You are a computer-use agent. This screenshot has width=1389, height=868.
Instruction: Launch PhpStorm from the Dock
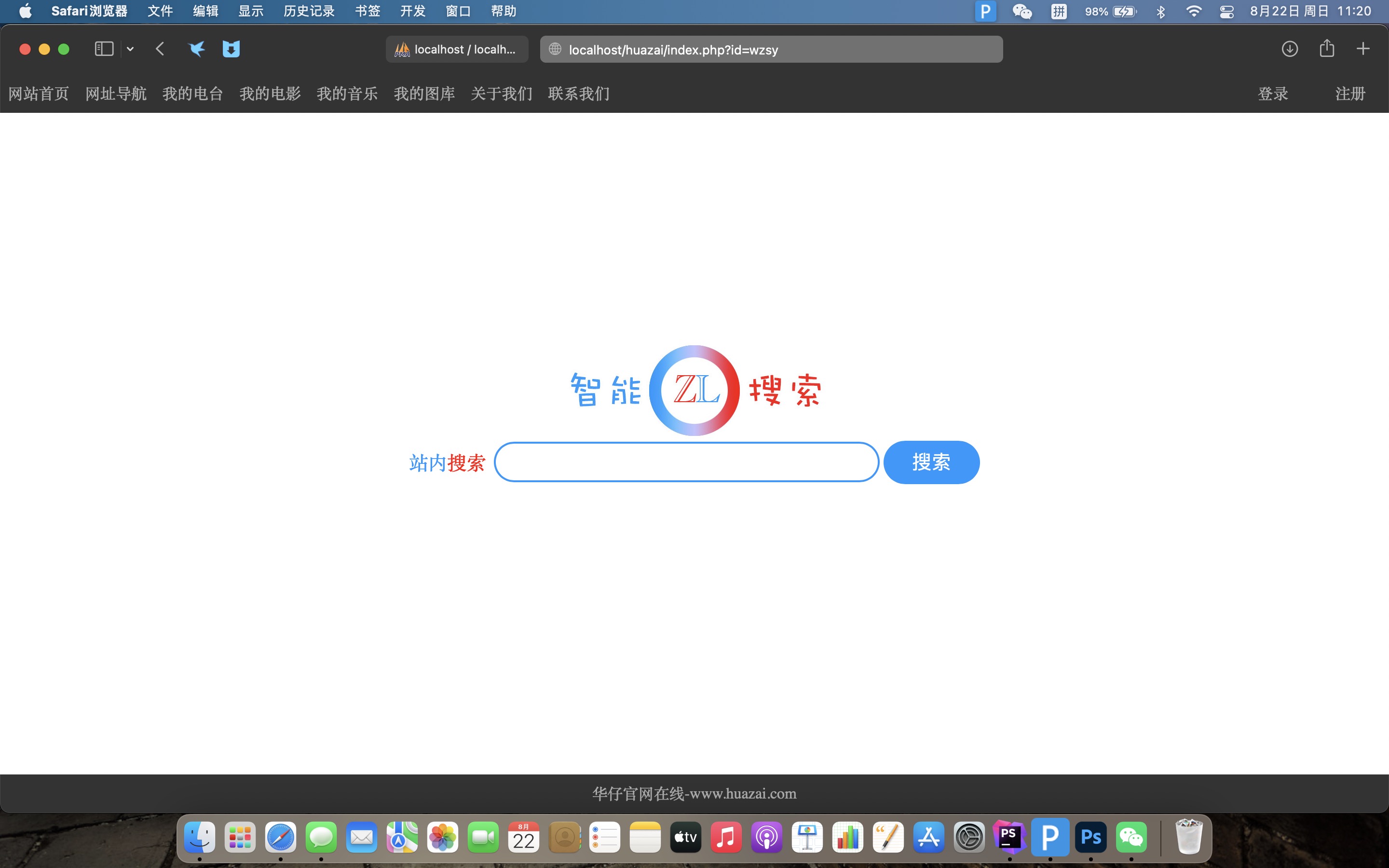(x=1009, y=838)
